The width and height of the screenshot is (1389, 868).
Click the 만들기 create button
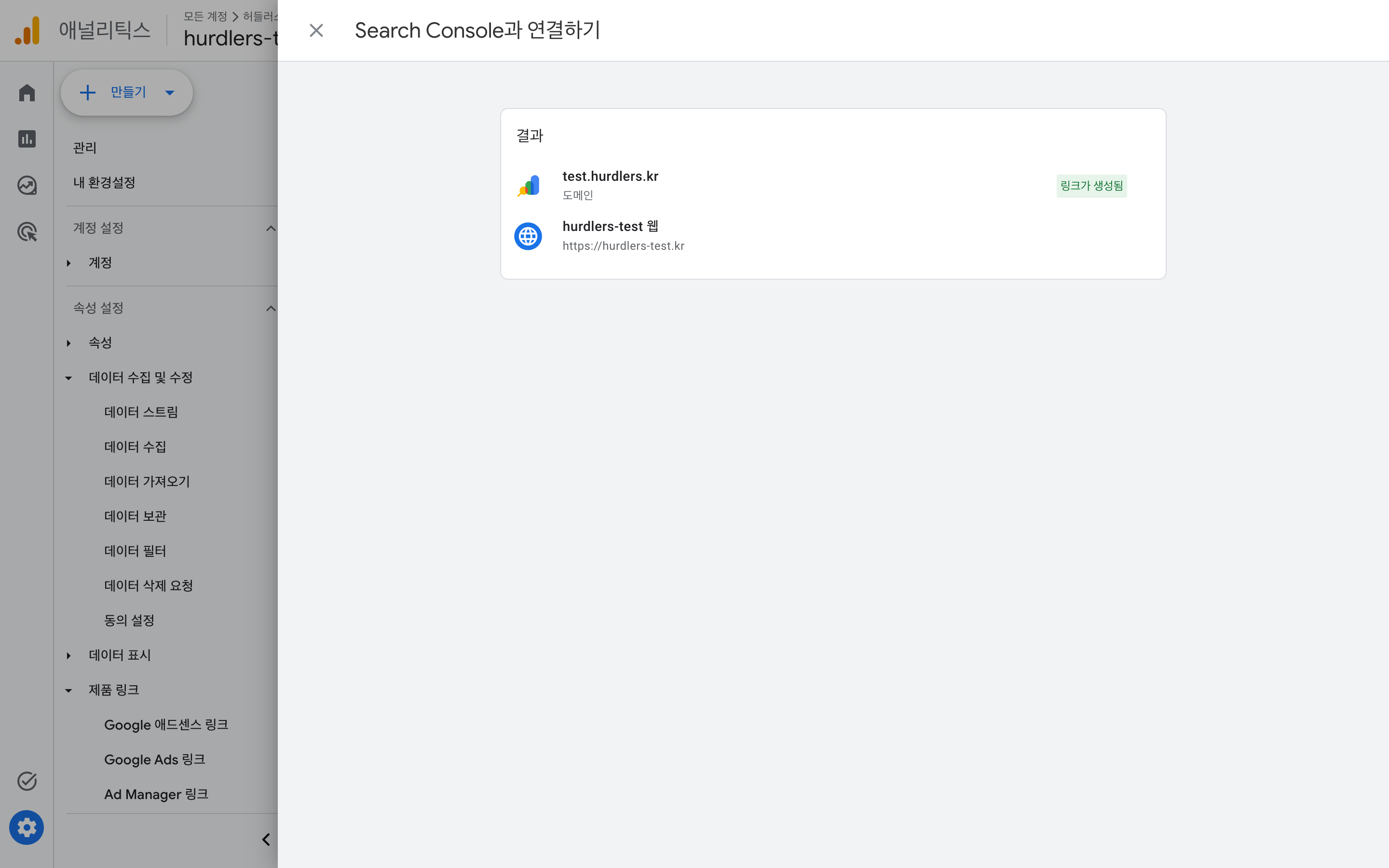[127, 93]
